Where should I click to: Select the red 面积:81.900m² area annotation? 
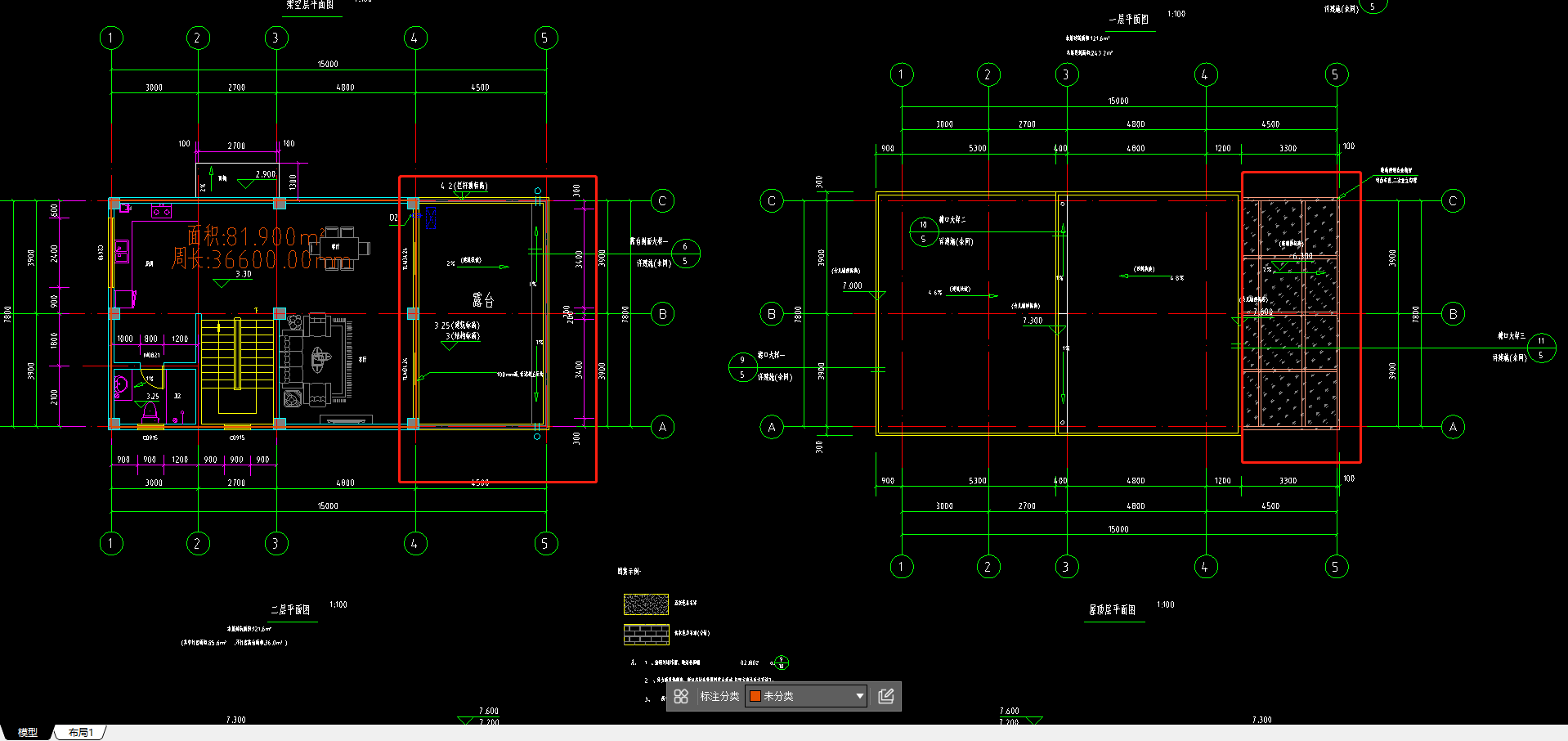[x=256, y=236]
